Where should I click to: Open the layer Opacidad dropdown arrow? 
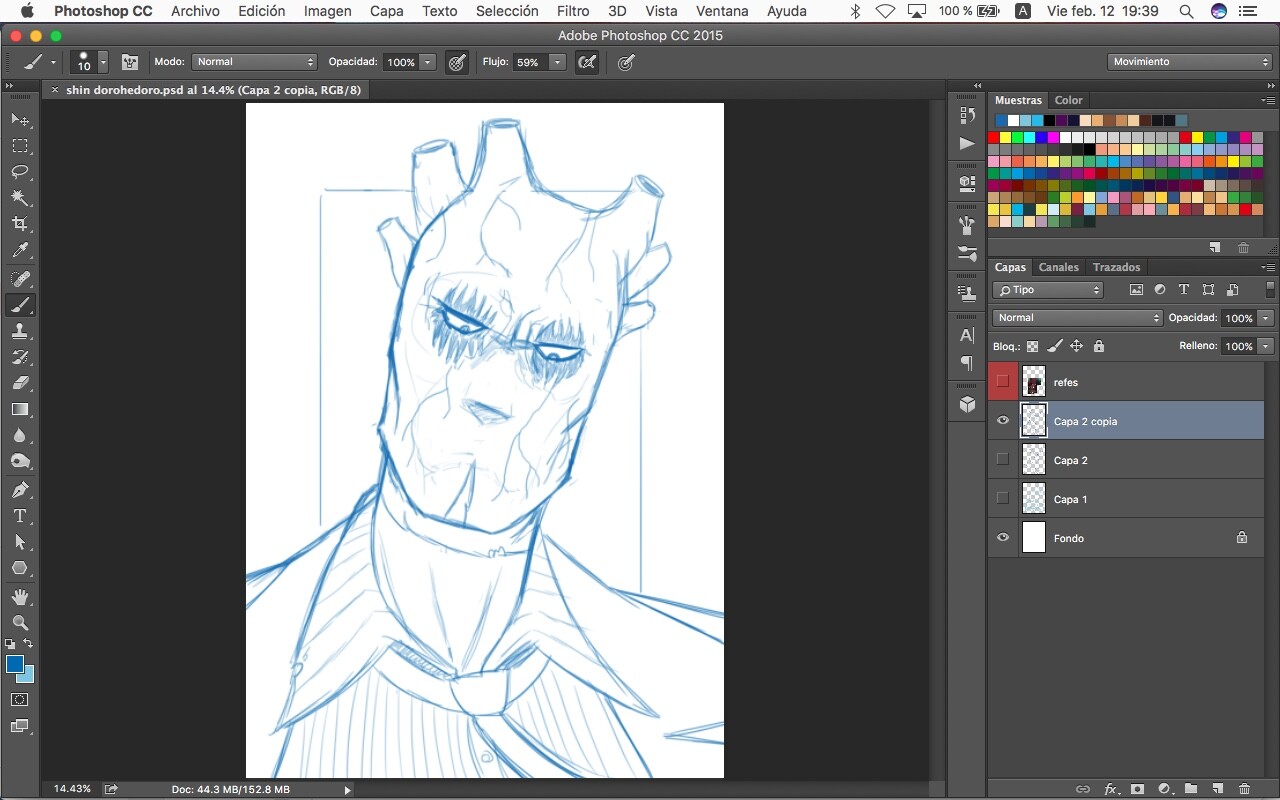(1266, 318)
